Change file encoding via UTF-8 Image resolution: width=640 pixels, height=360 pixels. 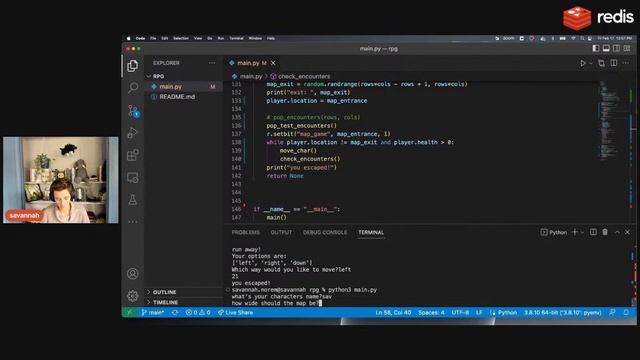coord(460,313)
